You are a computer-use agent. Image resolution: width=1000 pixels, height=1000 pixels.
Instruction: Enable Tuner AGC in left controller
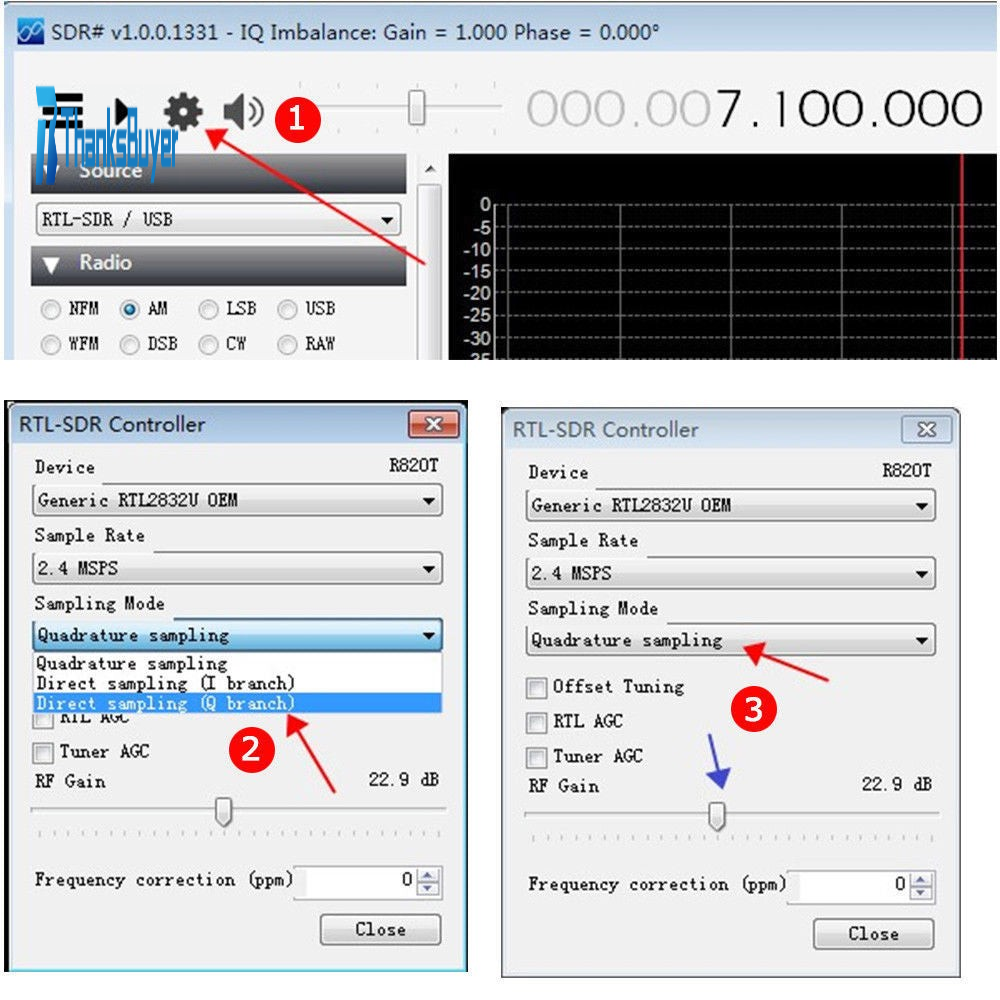point(43,753)
